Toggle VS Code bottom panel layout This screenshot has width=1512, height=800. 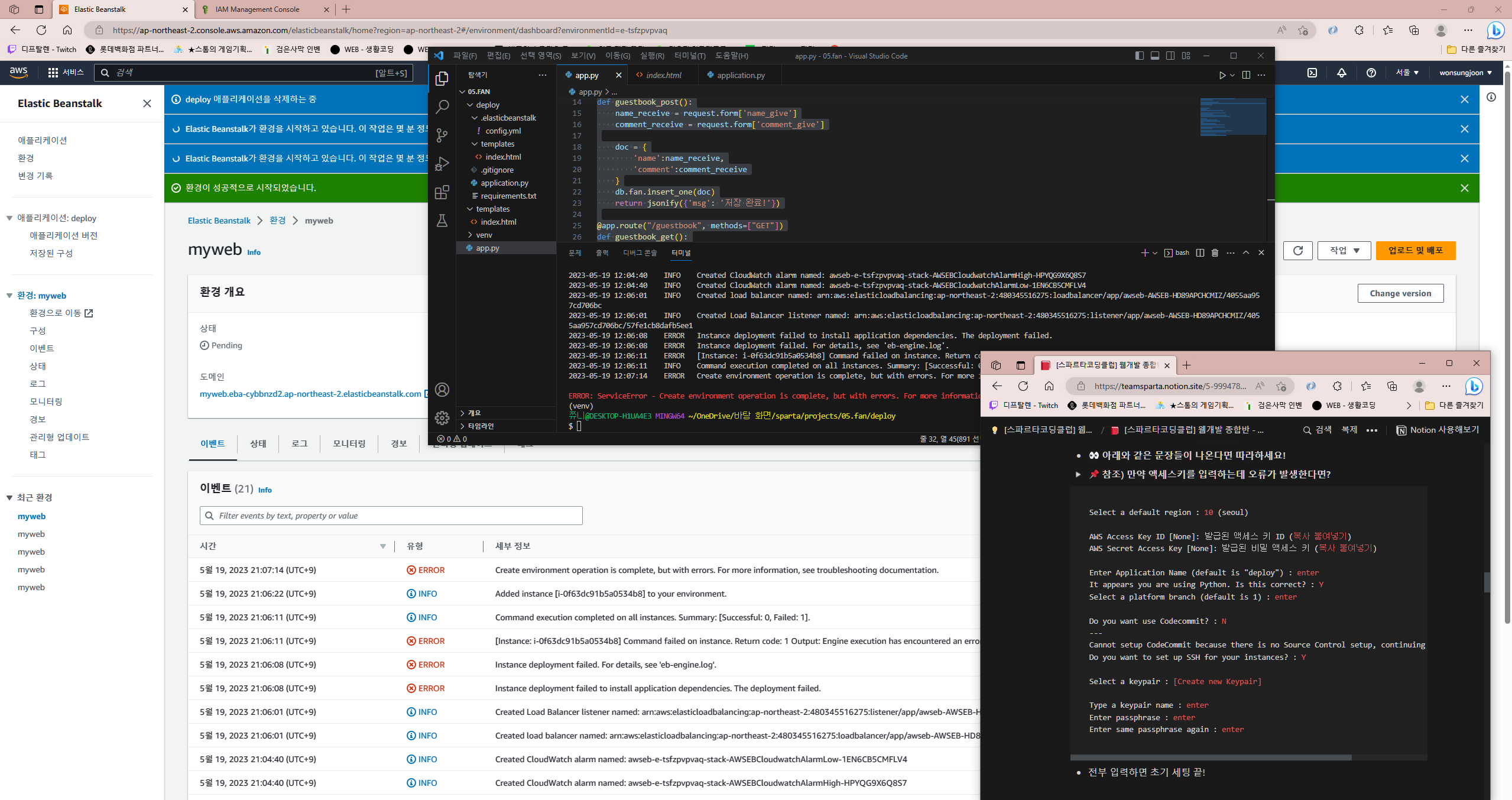[x=1155, y=56]
